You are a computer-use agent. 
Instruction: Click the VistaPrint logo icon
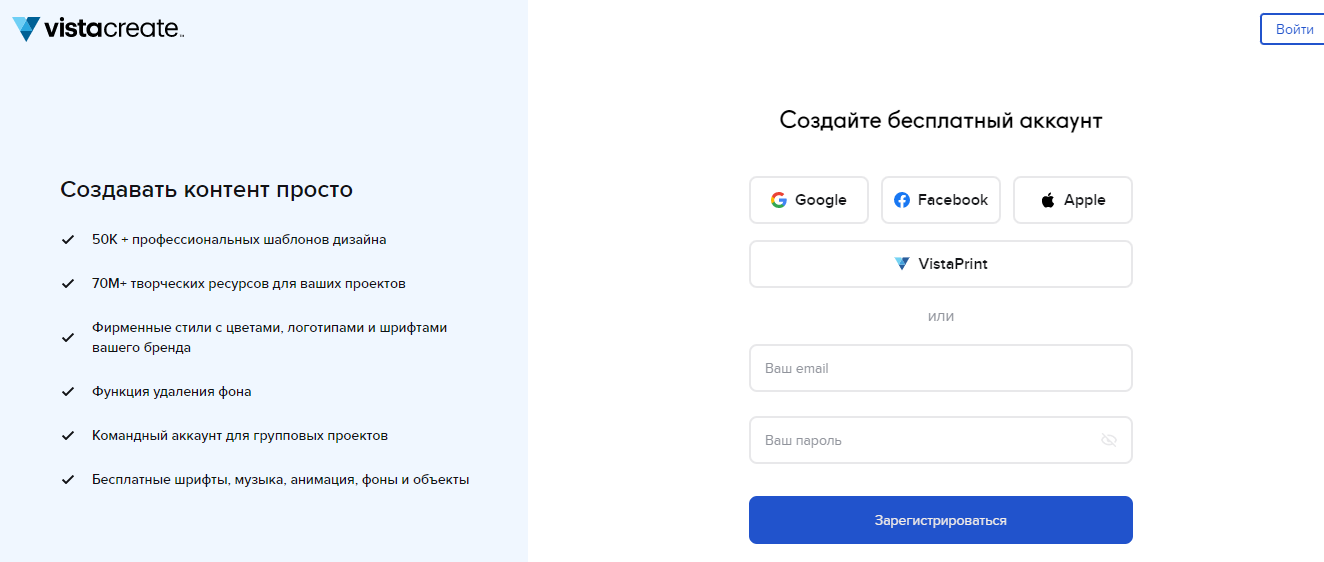coord(902,264)
